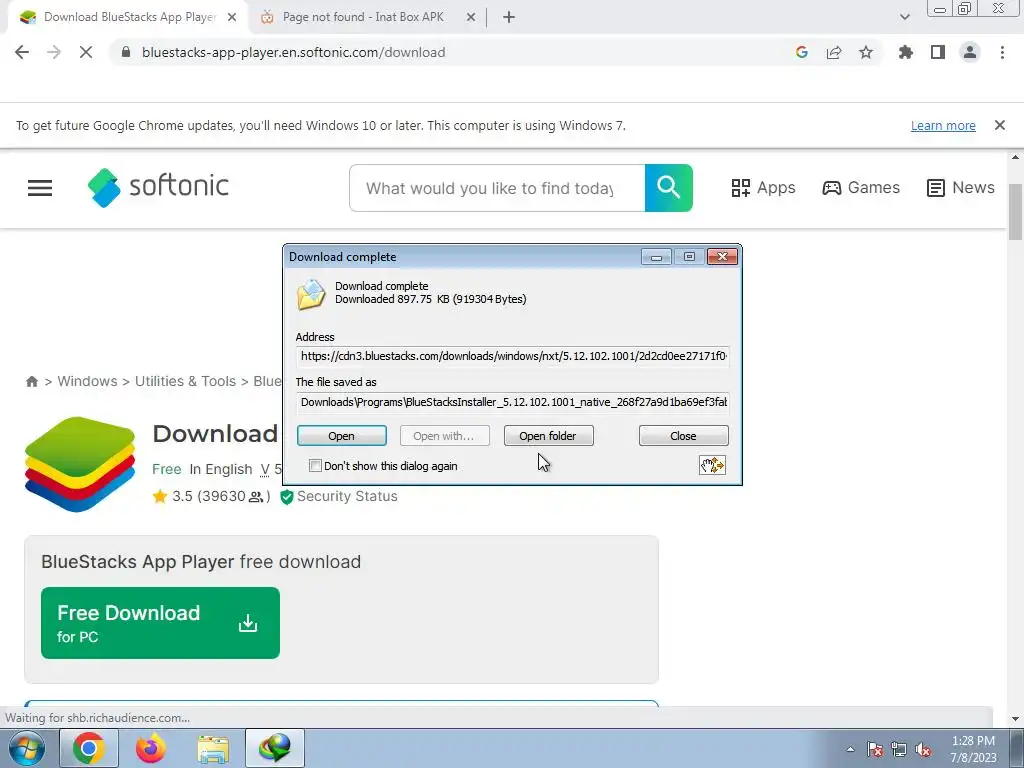Open Chrome from the taskbar
Screen dimensions: 1024x768
89,748
